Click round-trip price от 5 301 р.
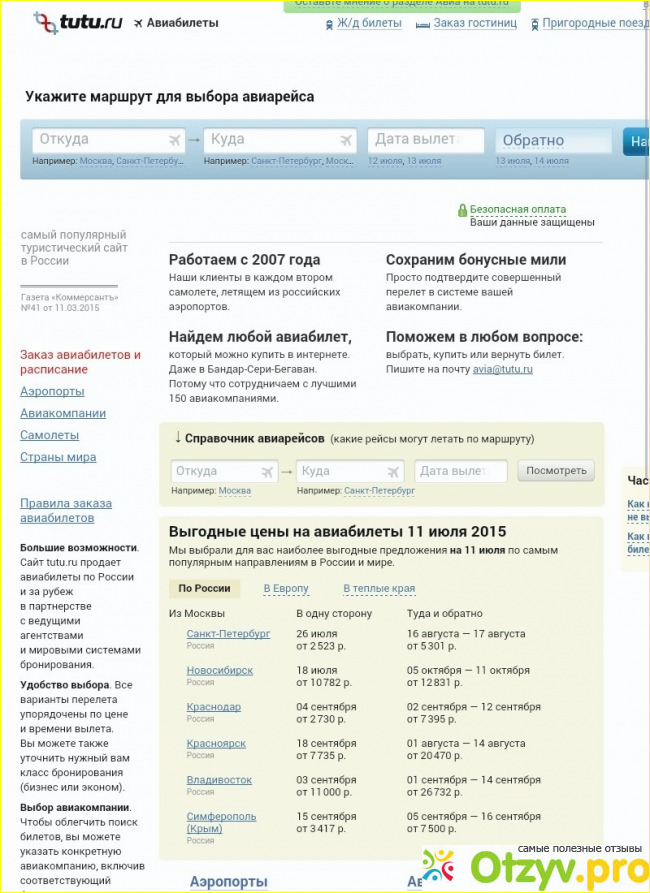This screenshot has height=893, width=650. (431, 646)
